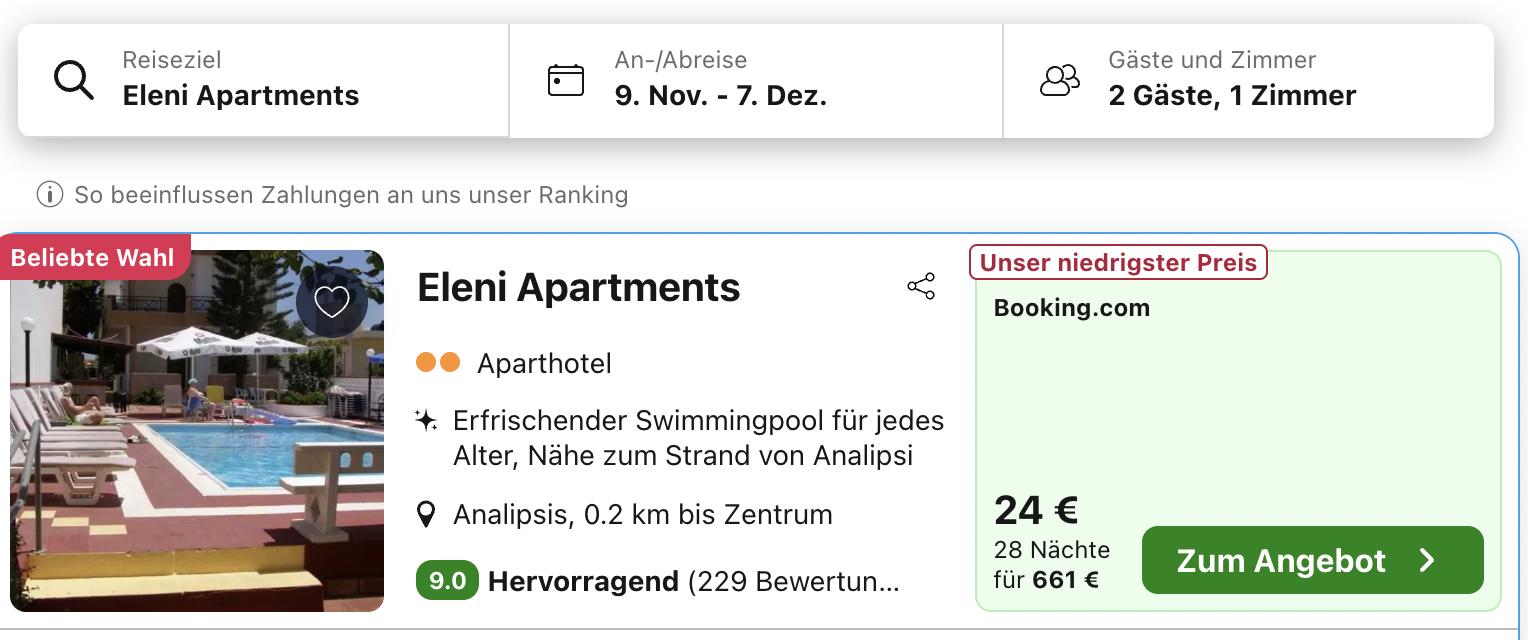Open the Reiseziel destination field

[264, 80]
